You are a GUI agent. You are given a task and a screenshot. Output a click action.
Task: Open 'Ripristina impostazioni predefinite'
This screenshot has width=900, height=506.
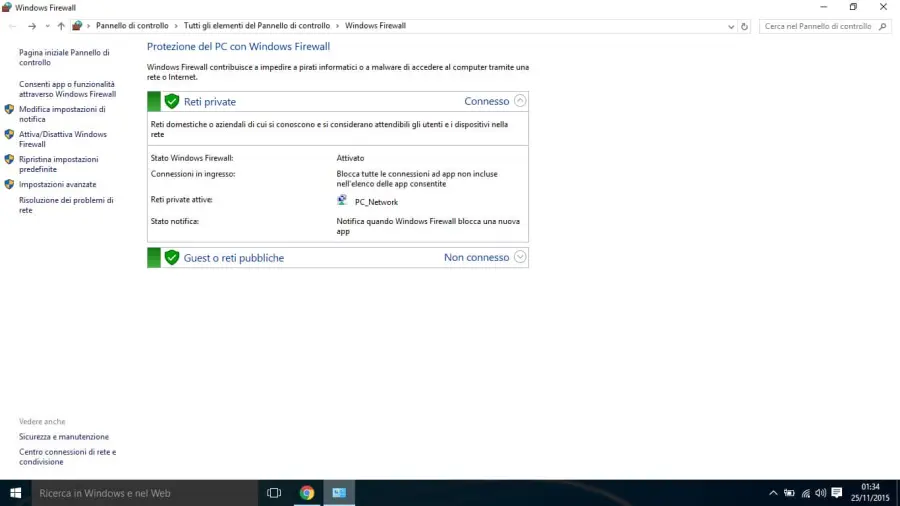pos(59,164)
